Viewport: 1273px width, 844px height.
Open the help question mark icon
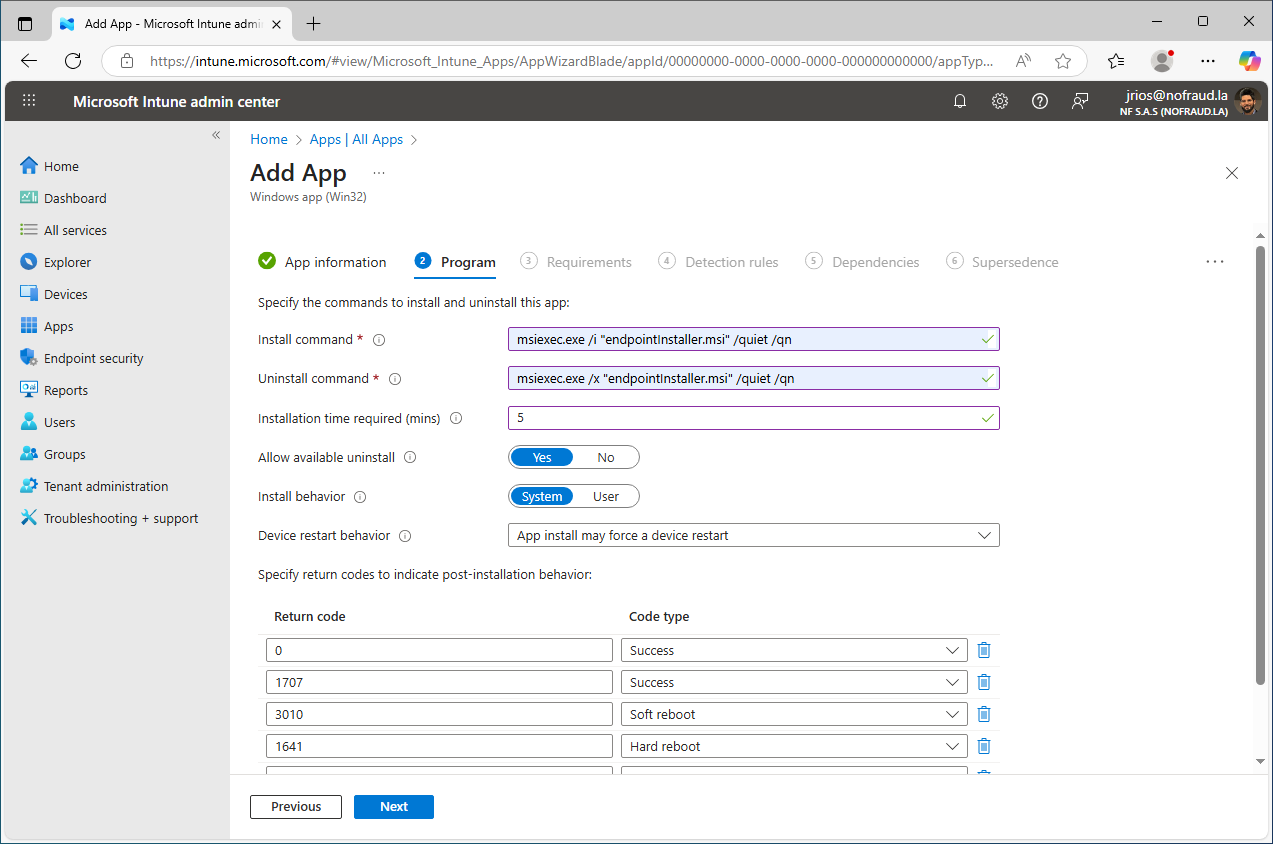pyautogui.click(x=1040, y=101)
